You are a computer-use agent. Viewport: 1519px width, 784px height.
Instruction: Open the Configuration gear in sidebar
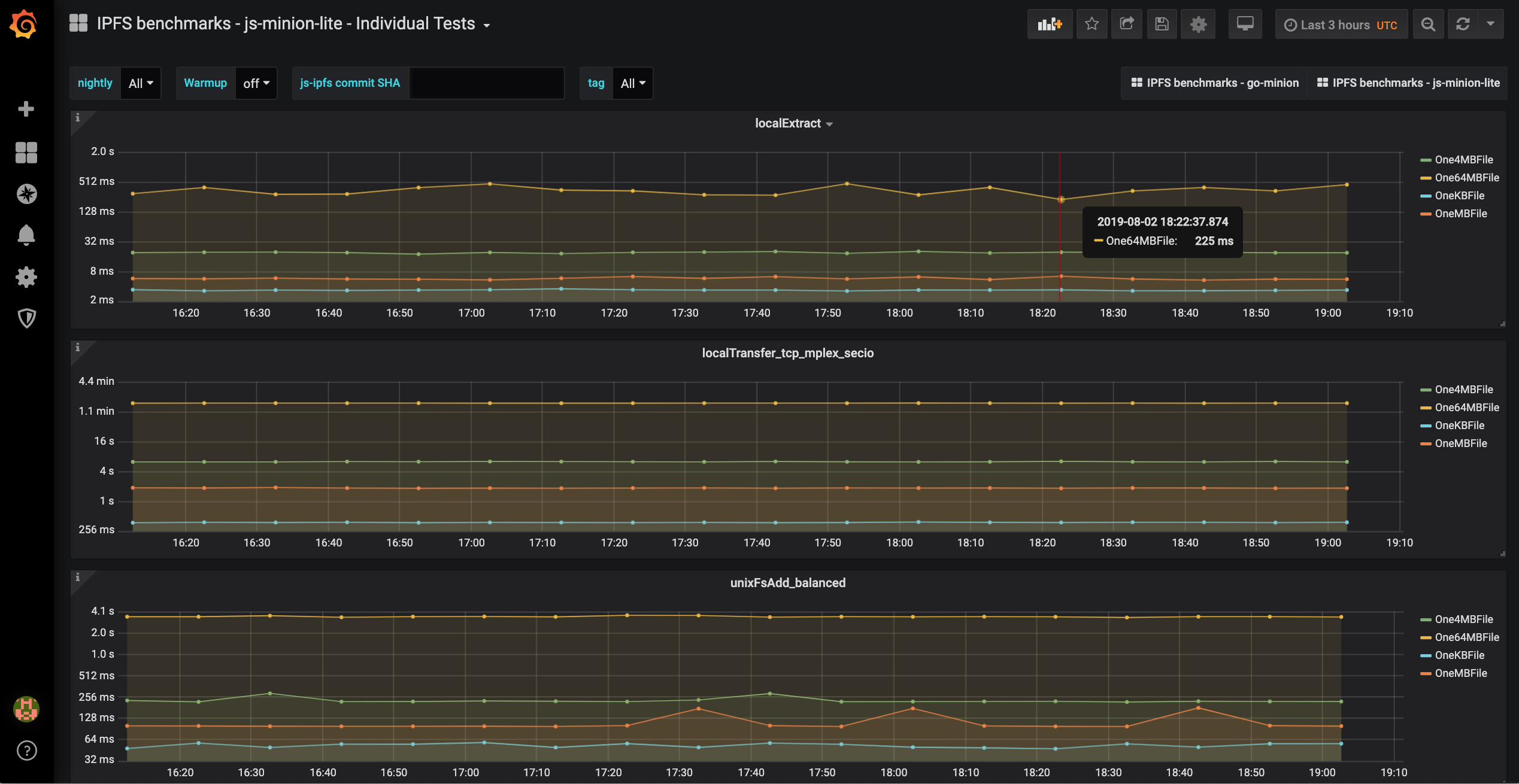(26, 277)
